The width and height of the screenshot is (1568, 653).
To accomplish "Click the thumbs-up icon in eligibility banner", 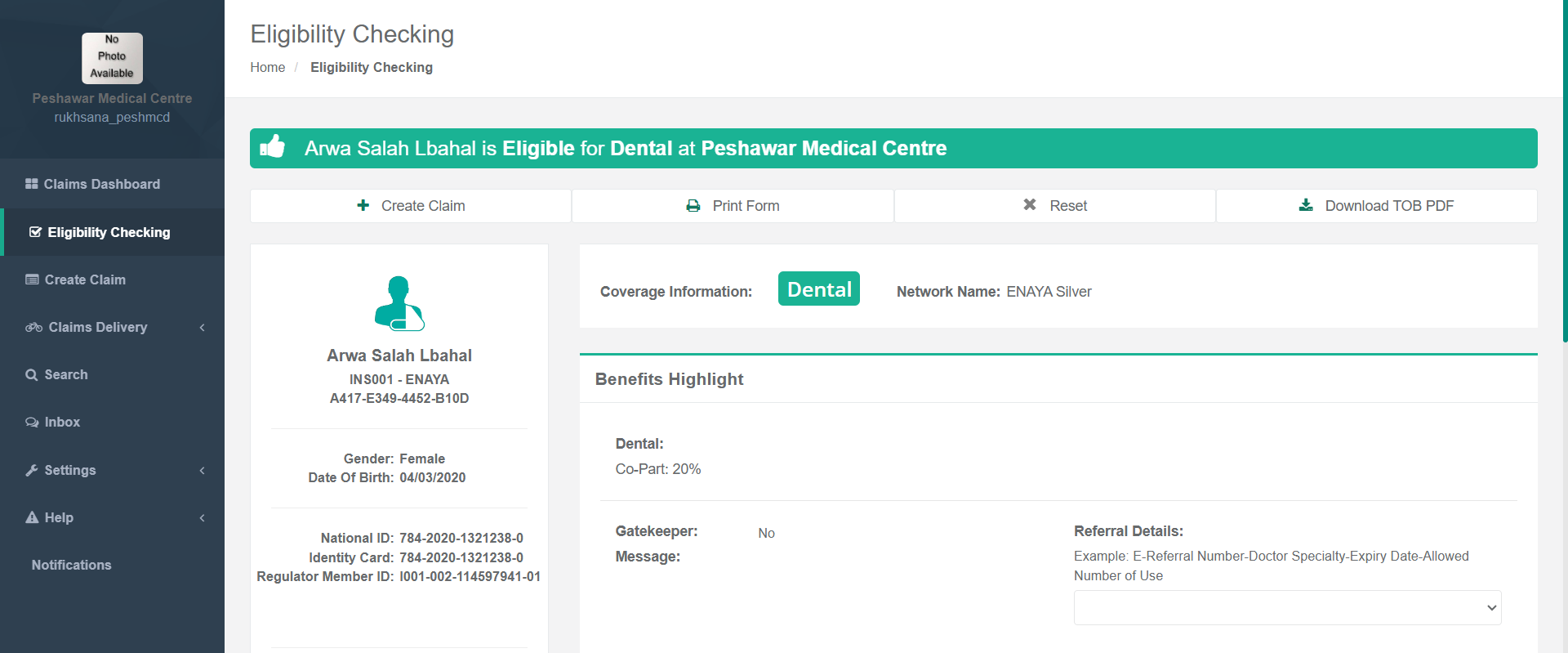I will pyautogui.click(x=272, y=147).
